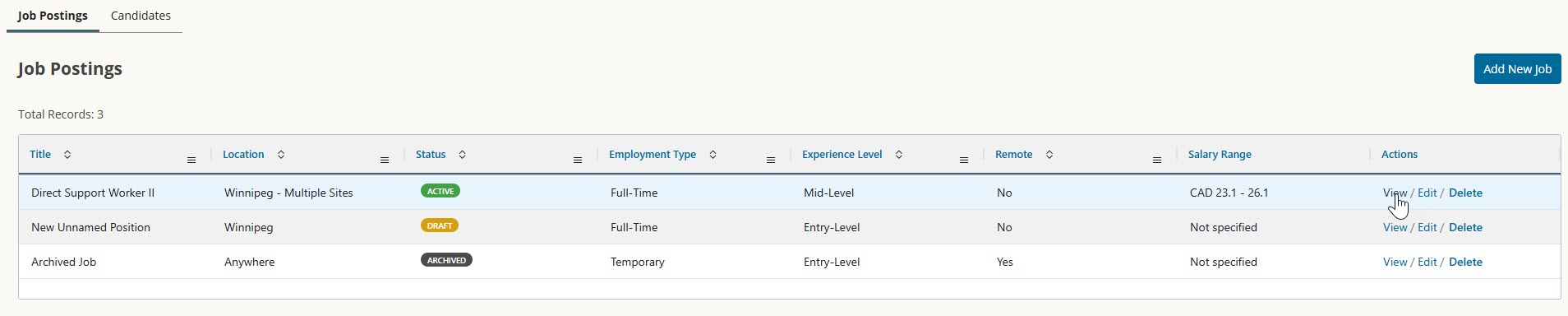
Task: Click the Add New Job button
Action: point(1517,69)
